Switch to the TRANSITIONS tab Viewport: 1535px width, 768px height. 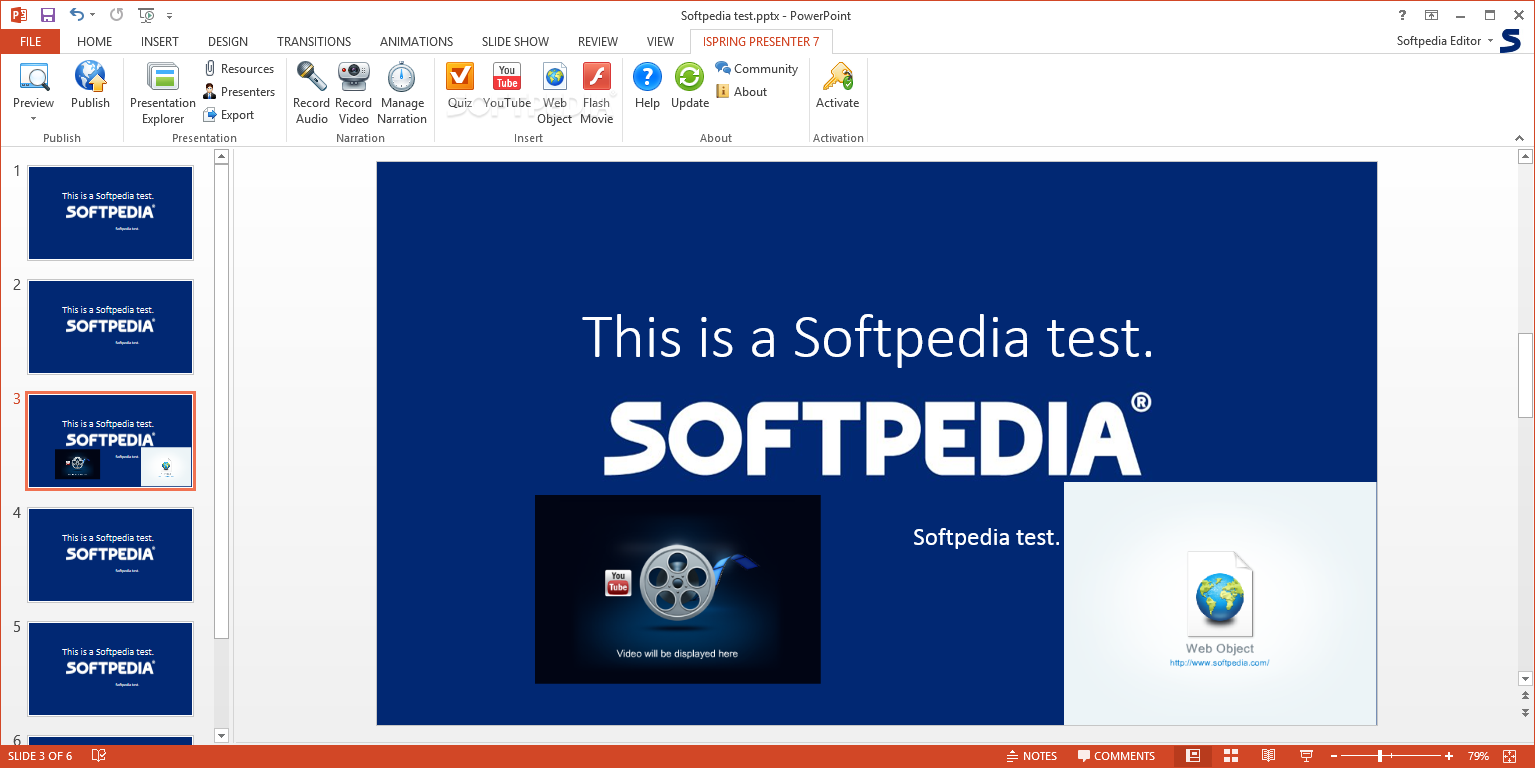click(x=314, y=42)
